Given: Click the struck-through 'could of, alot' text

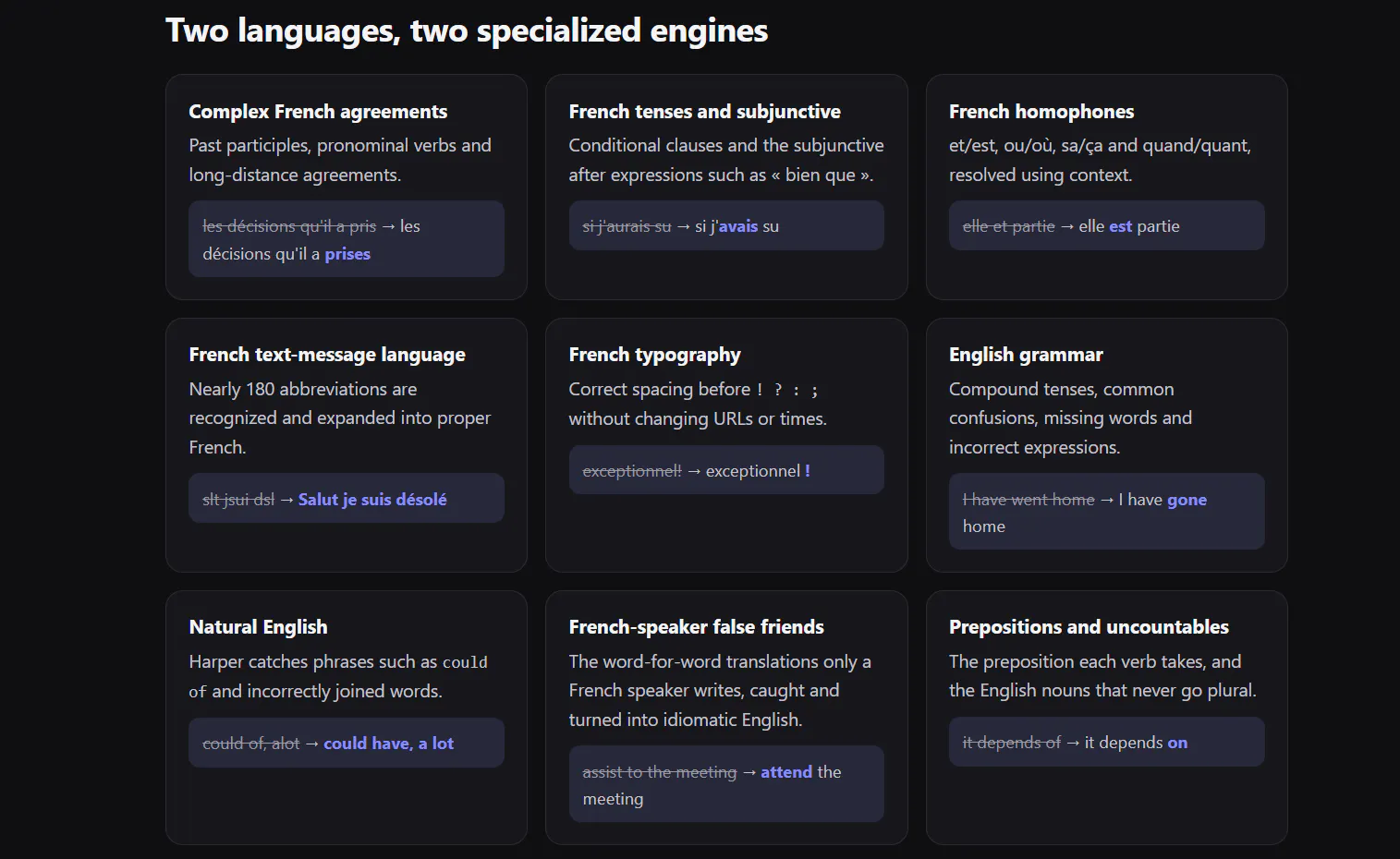Looking at the screenshot, I should coord(251,744).
